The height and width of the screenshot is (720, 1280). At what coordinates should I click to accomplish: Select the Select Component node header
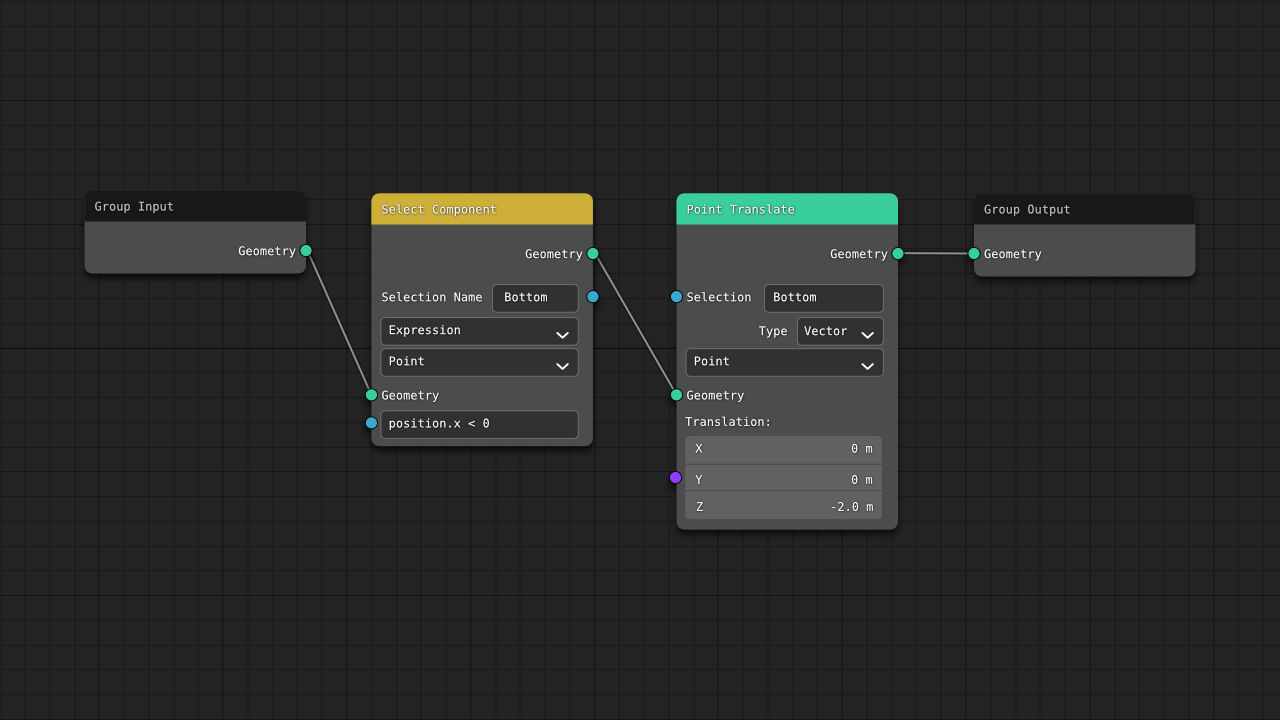(482, 209)
